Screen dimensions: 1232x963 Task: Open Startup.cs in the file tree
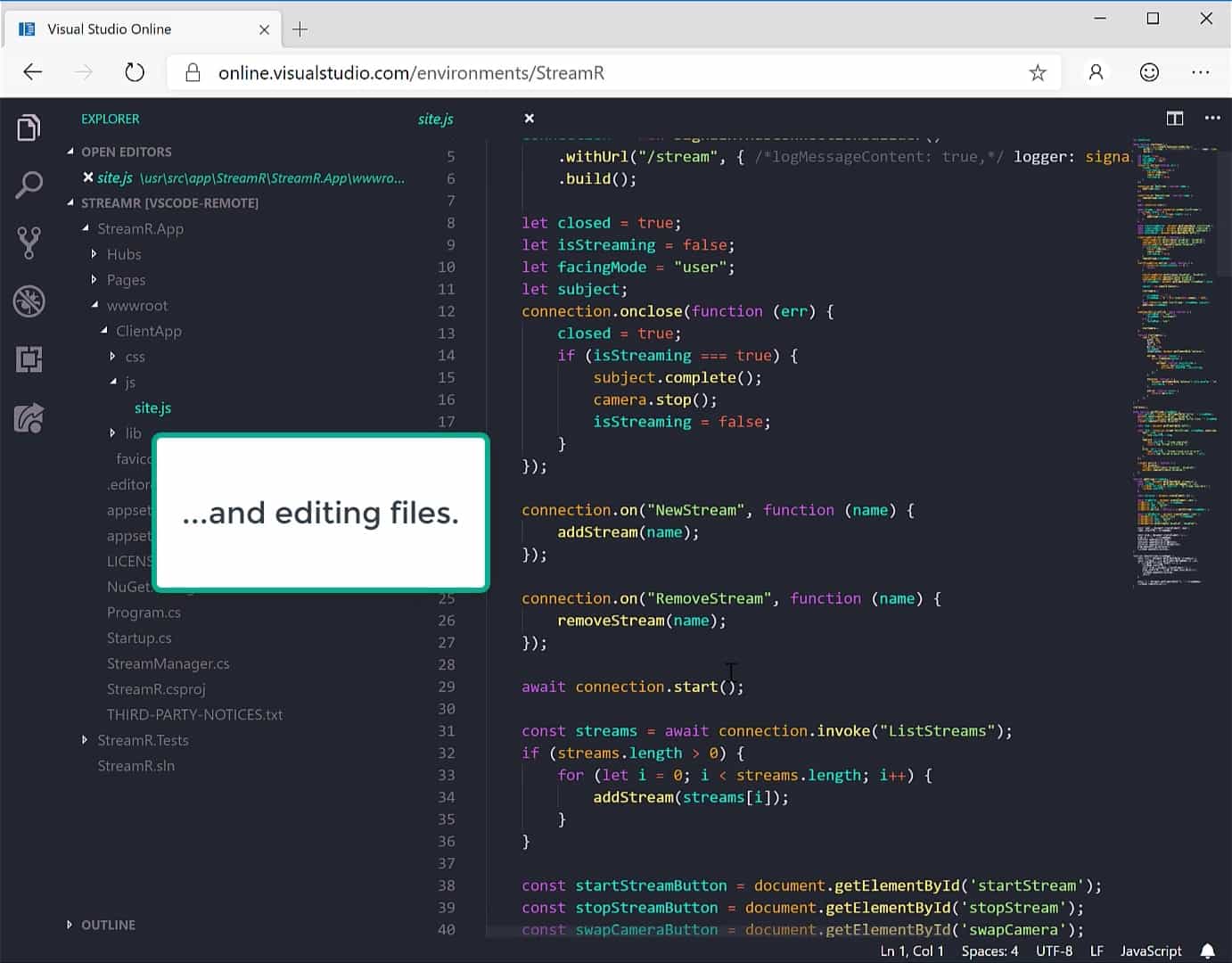click(x=139, y=638)
